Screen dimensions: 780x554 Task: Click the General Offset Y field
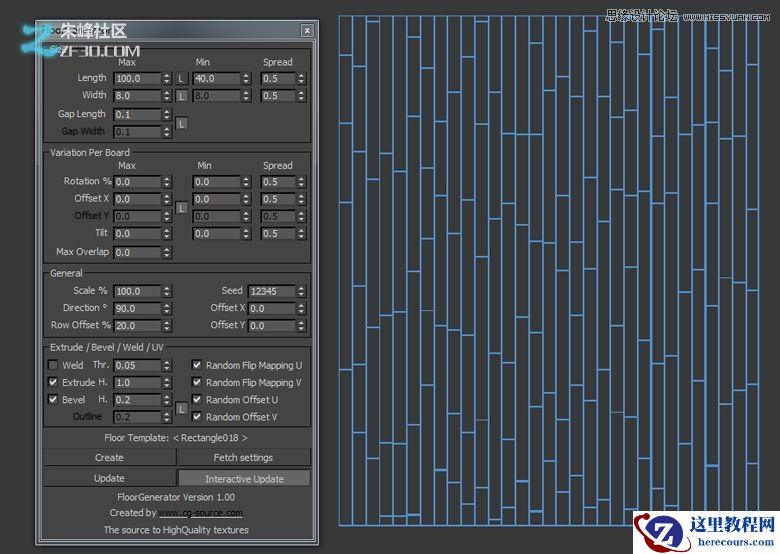(x=272, y=326)
